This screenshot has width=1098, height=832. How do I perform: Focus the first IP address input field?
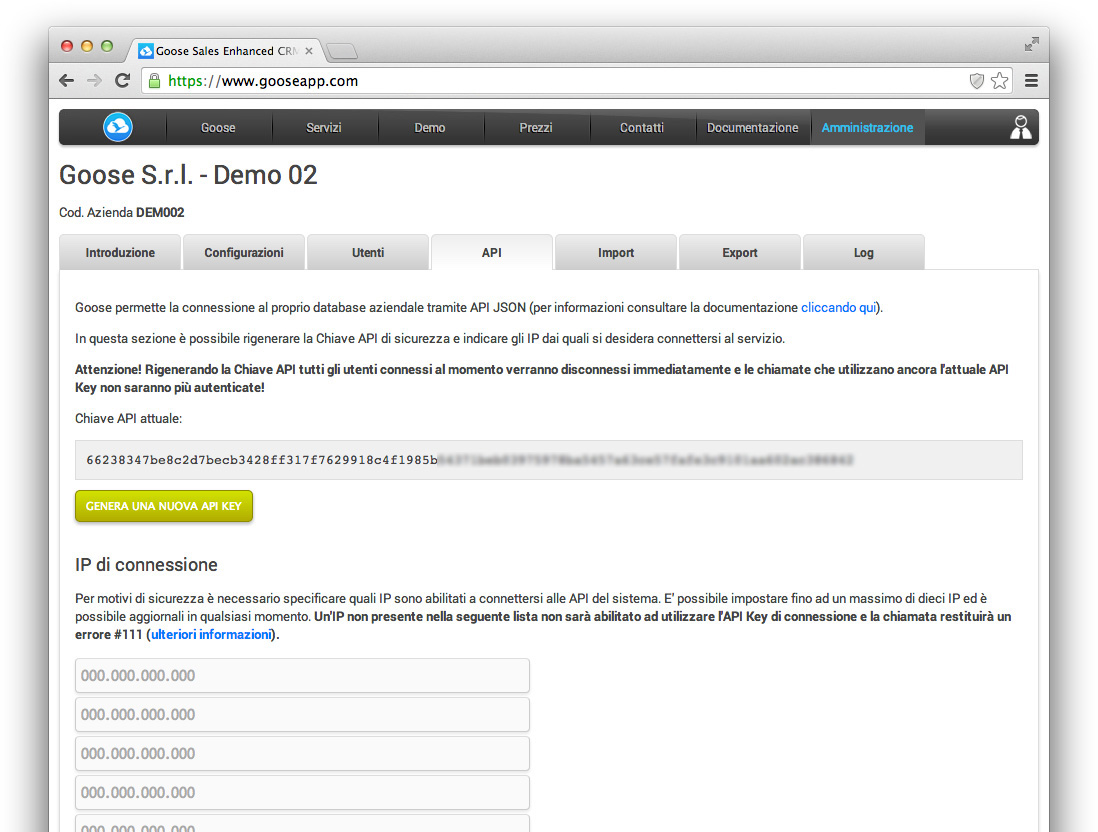(x=303, y=676)
